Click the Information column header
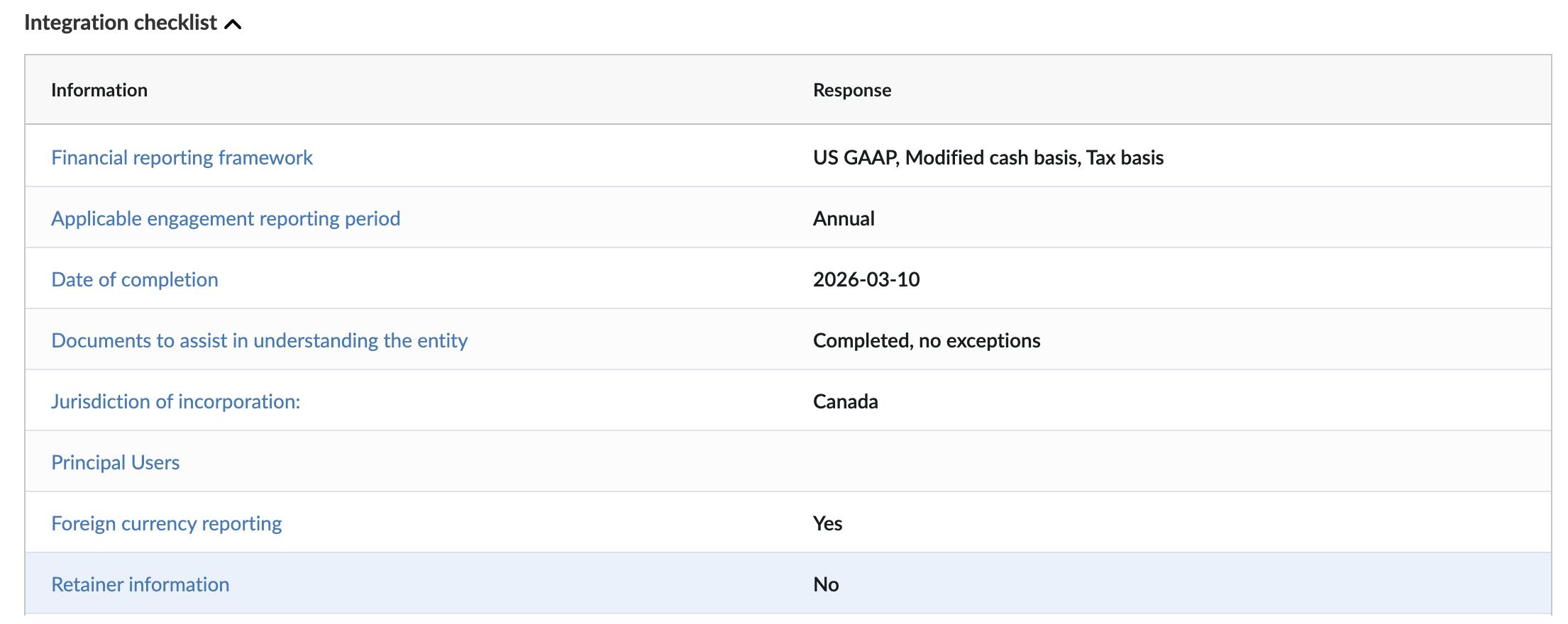This screenshot has height=624, width=1568. point(99,90)
